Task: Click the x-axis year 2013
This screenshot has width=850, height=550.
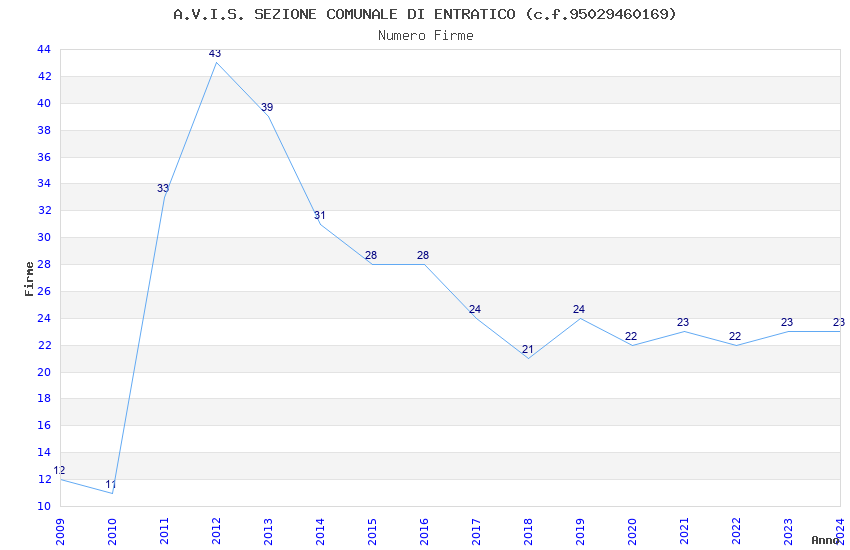Action: click(x=268, y=532)
